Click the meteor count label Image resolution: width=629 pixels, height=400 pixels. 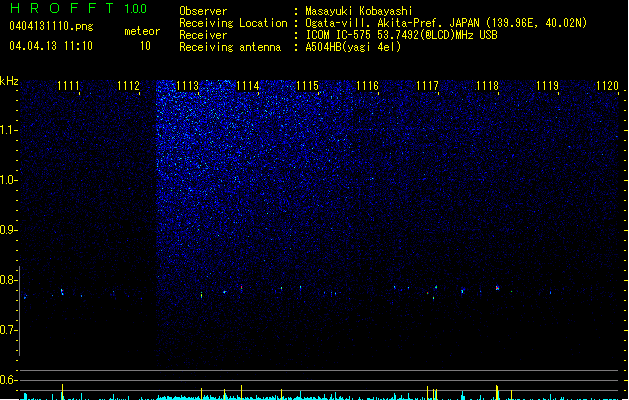(142, 31)
